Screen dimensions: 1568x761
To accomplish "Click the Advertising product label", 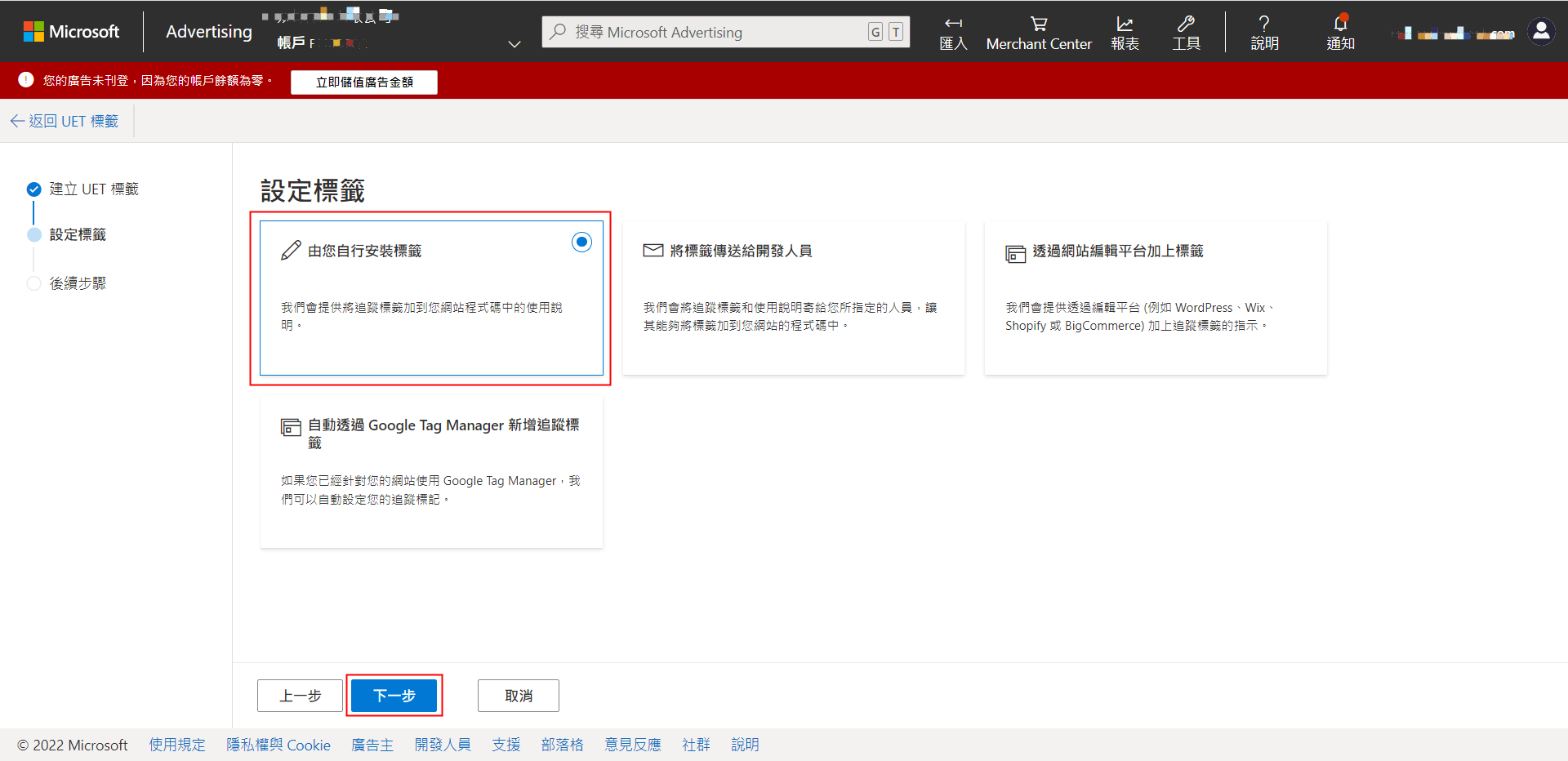I will coord(209,32).
